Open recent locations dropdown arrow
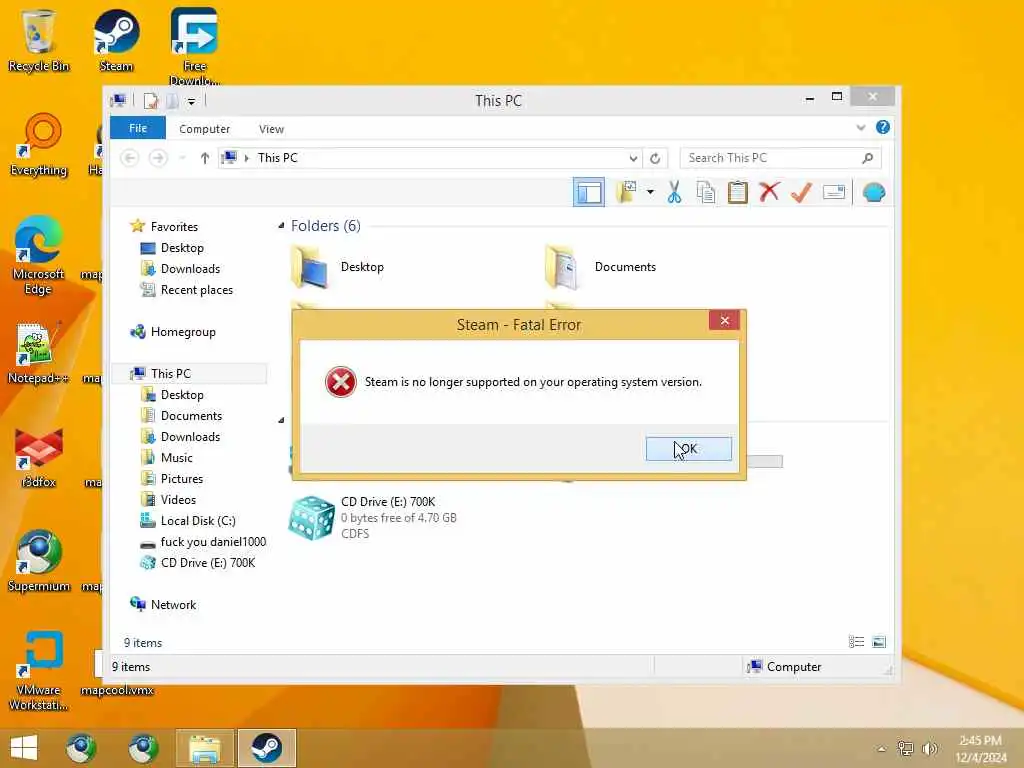Viewport: 1024px width, 768px height. point(182,158)
